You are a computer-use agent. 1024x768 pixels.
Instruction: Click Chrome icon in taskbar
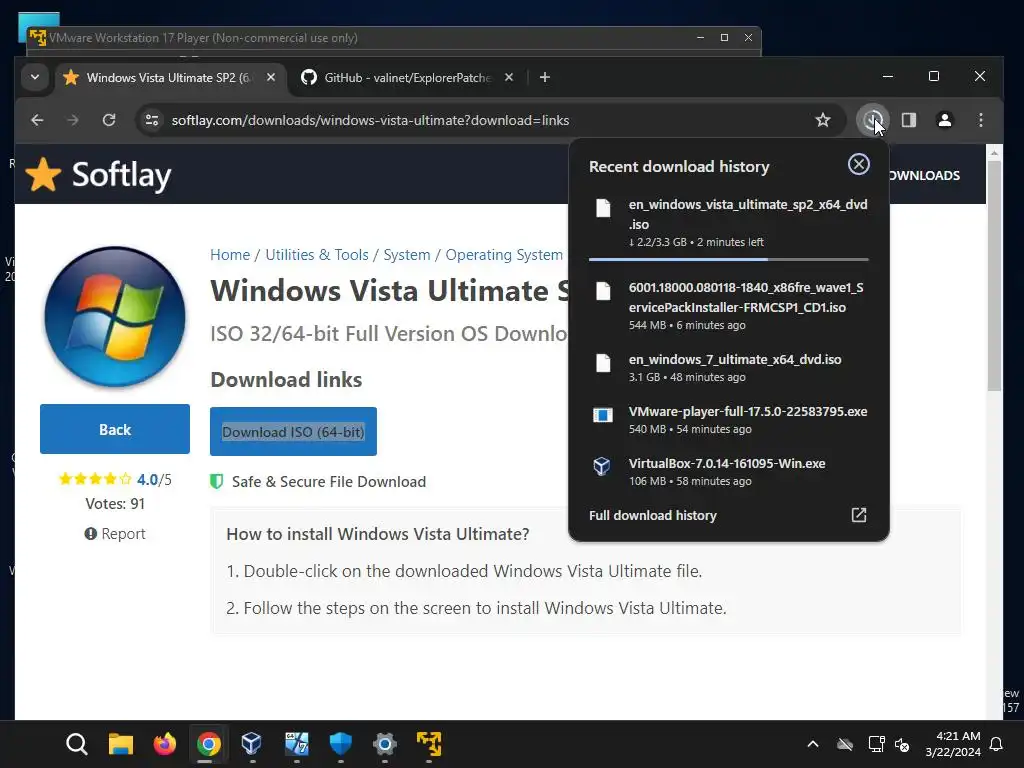(x=208, y=744)
